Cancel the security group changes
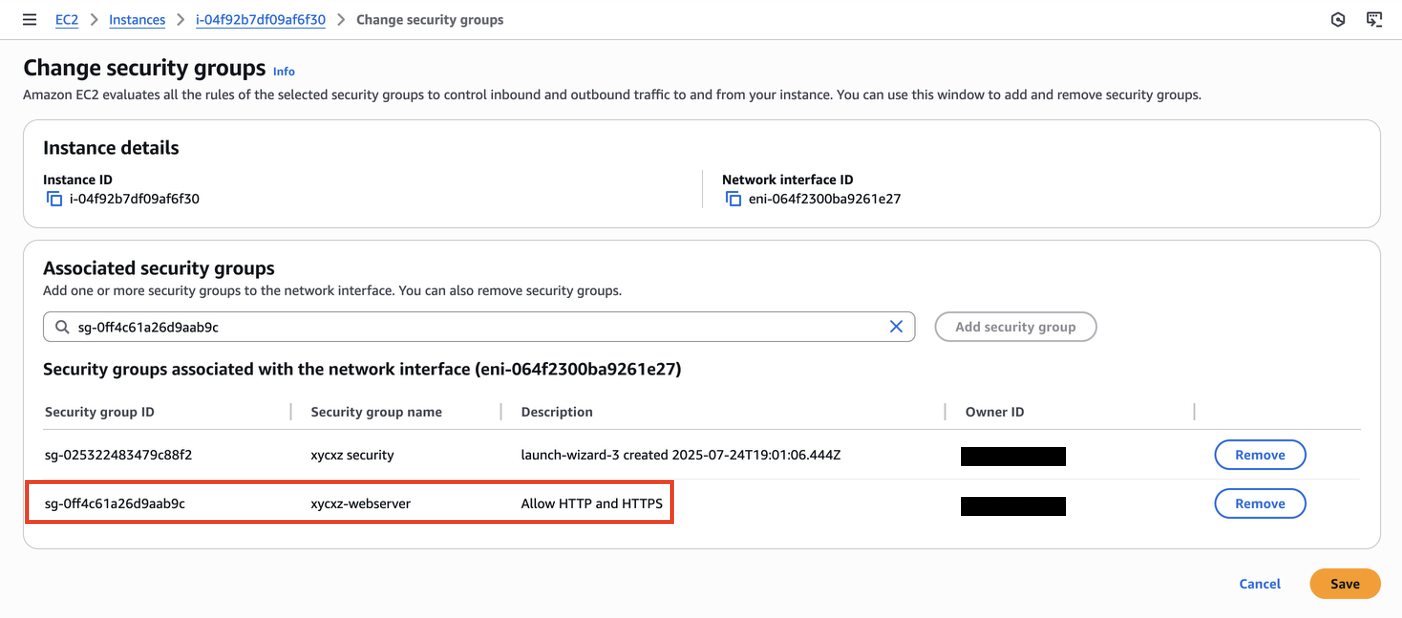This screenshot has height=618, width=1402. (x=1259, y=584)
